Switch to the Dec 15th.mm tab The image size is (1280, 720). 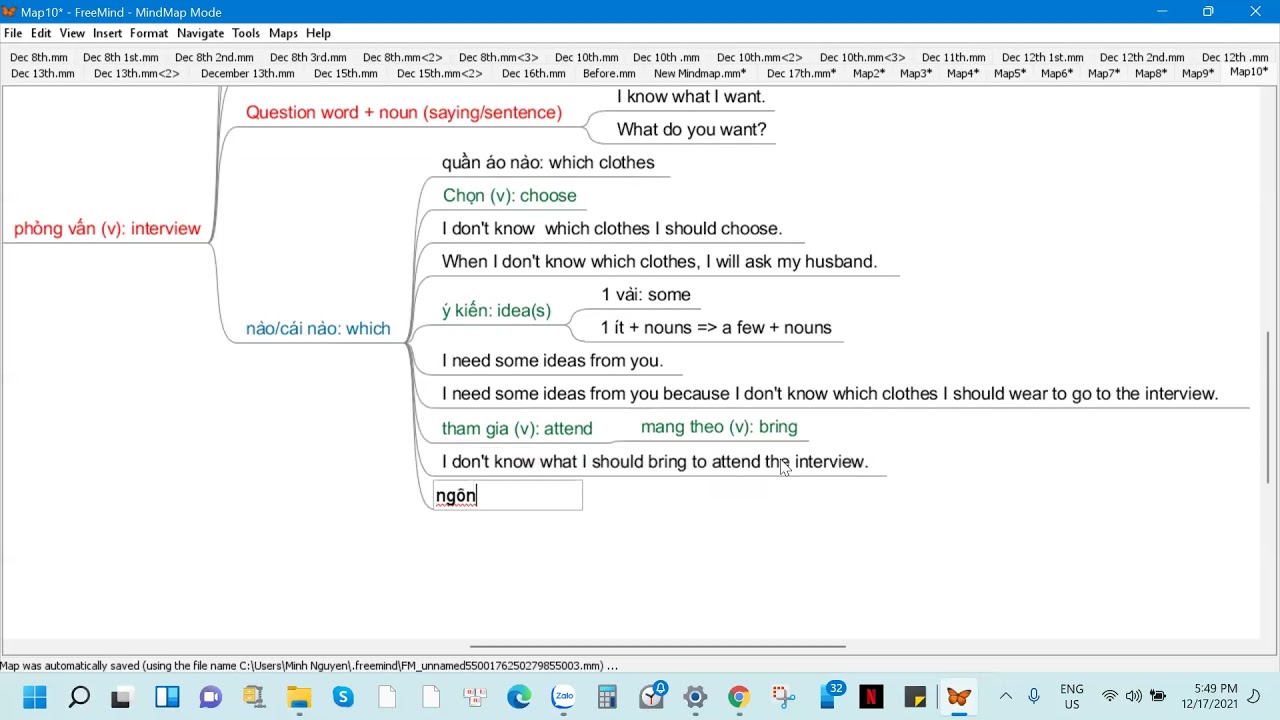click(x=345, y=73)
